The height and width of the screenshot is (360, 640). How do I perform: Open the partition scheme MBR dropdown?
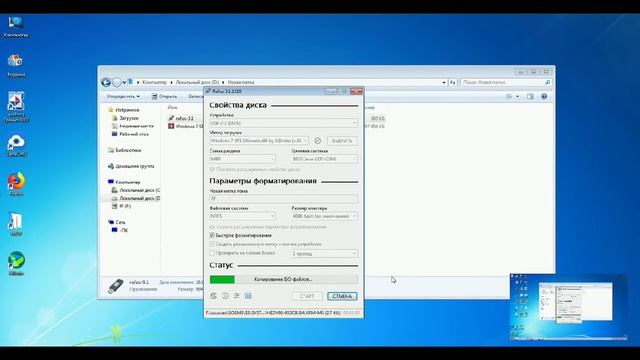242,159
